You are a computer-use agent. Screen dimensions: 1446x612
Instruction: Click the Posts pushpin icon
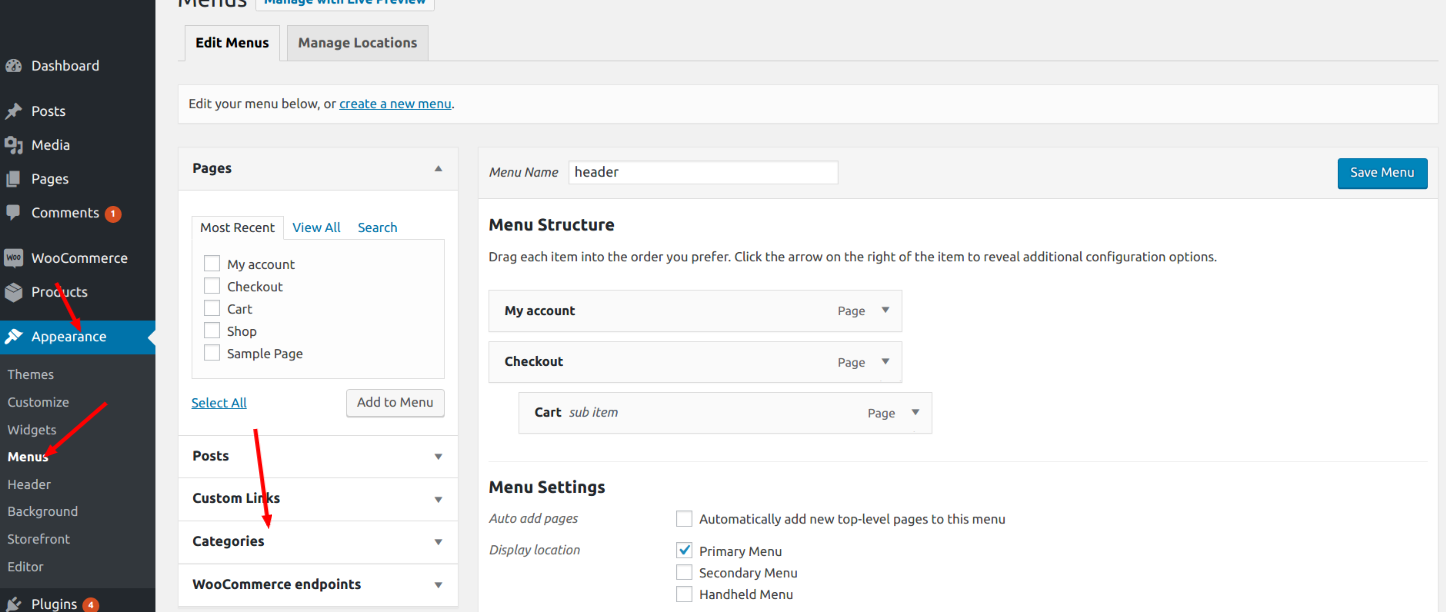pyautogui.click(x=14, y=111)
